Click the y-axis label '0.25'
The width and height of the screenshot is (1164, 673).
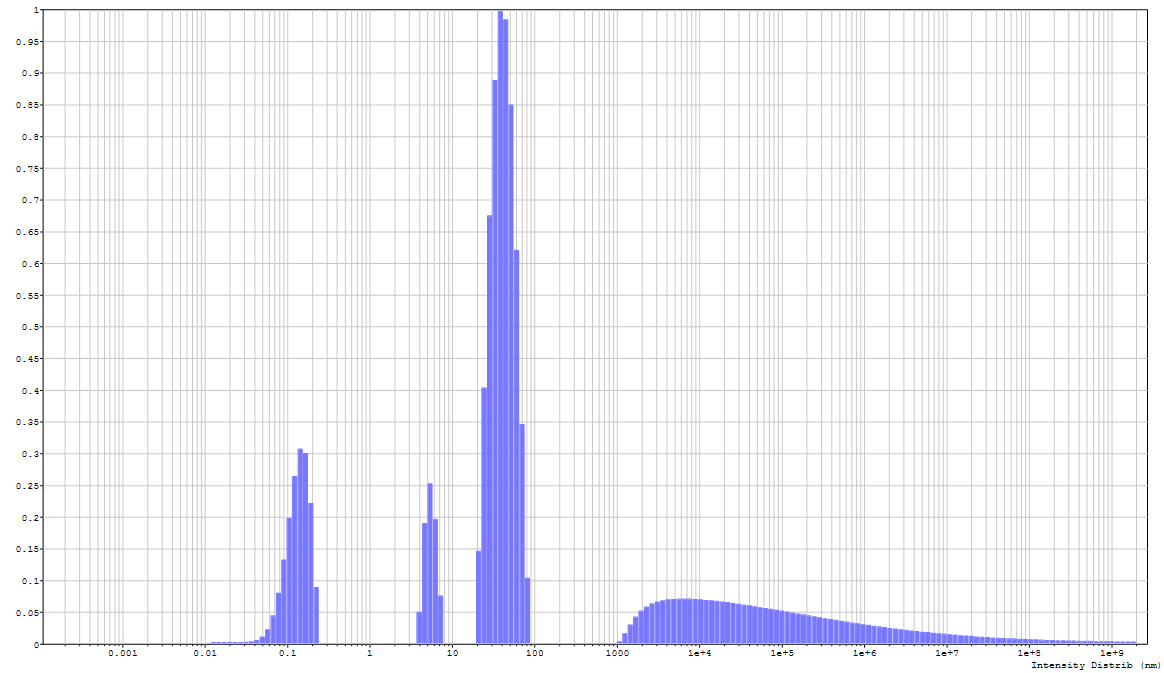pos(27,486)
